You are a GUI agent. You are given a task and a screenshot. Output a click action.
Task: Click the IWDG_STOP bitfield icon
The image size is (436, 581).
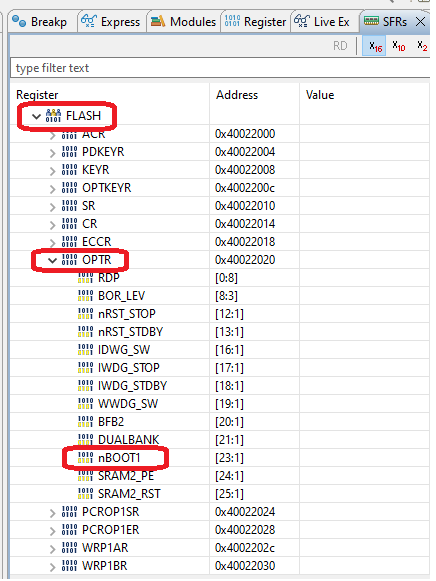pos(85,368)
